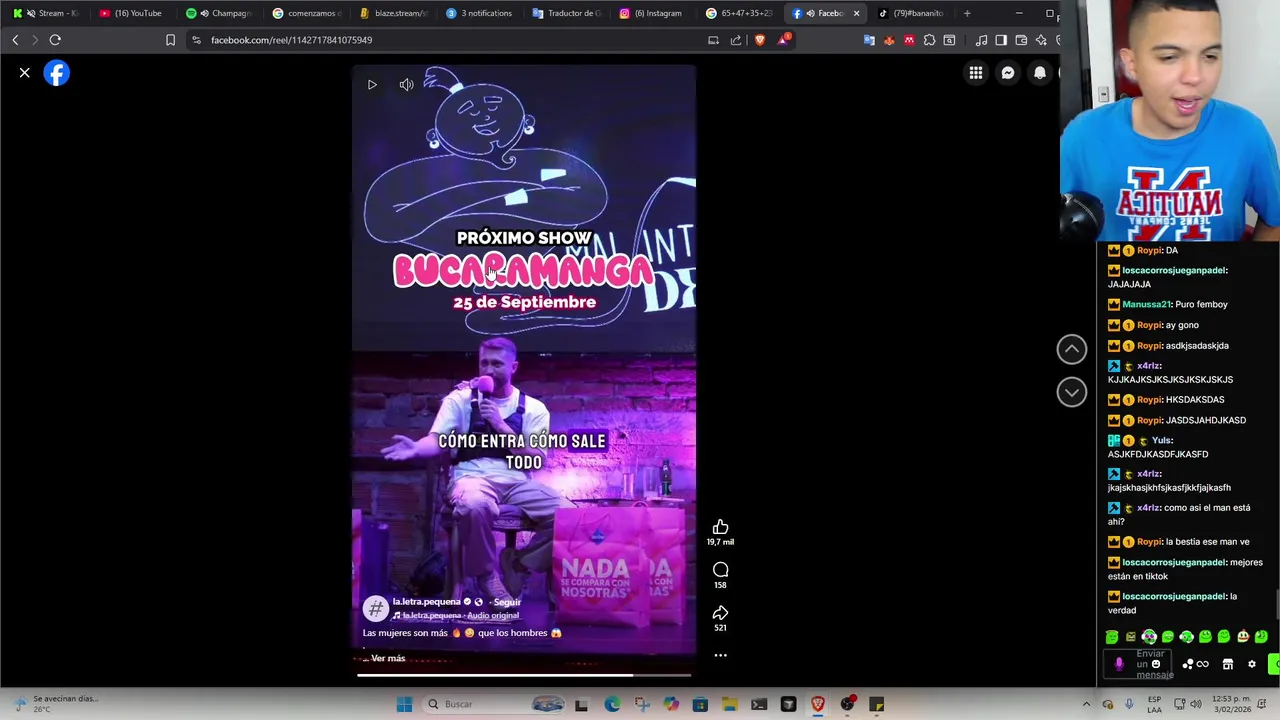The height and width of the screenshot is (720, 1280).
Task: Click username Manussa21 in chat
Action: click(x=1146, y=304)
